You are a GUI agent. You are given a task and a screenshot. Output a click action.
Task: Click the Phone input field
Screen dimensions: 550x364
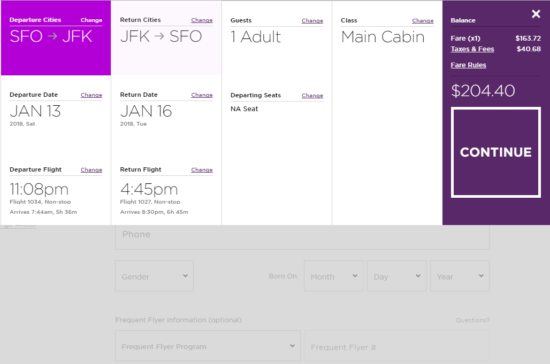coord(302,236)
